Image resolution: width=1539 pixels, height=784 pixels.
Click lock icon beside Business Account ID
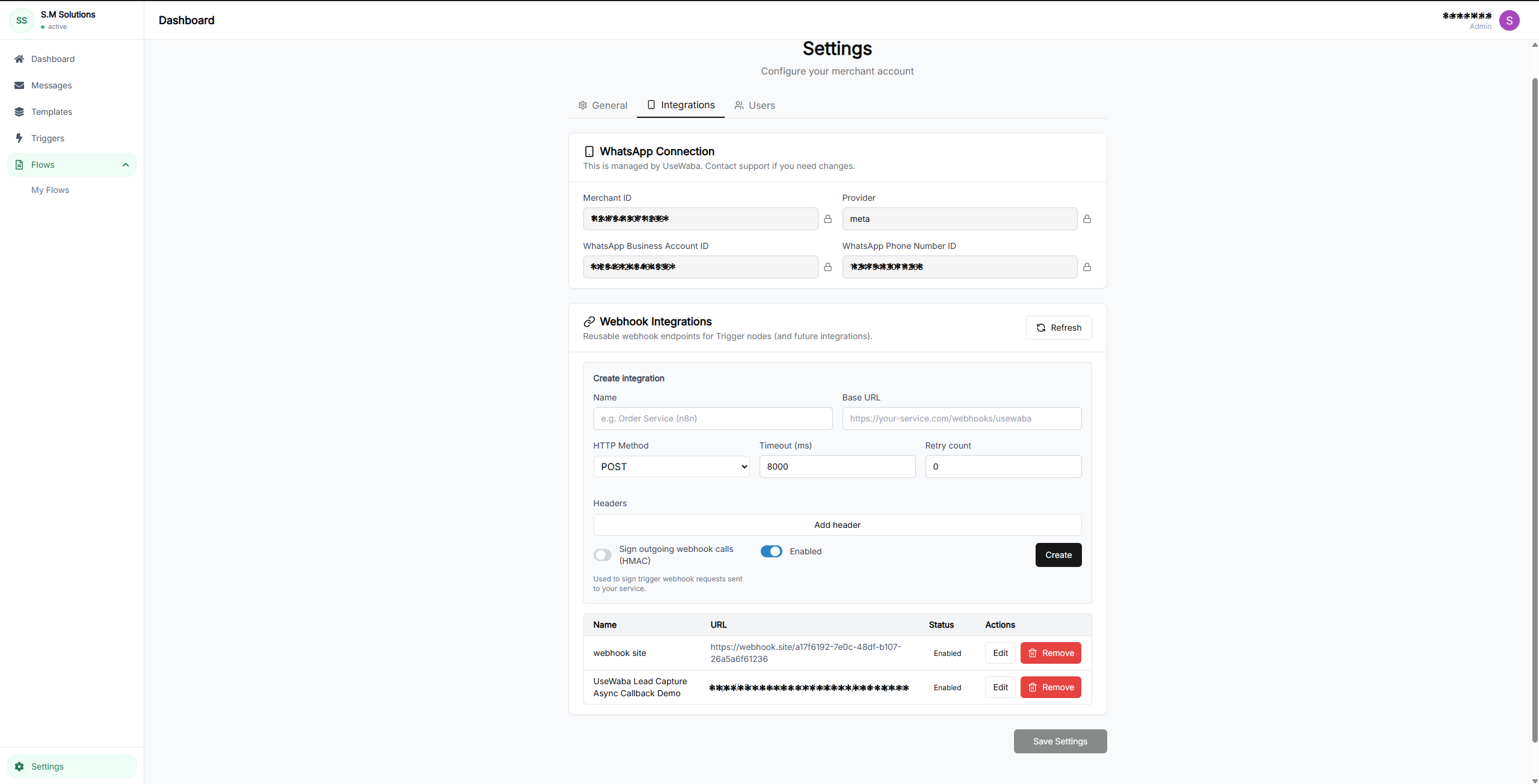tap(828, 267)
